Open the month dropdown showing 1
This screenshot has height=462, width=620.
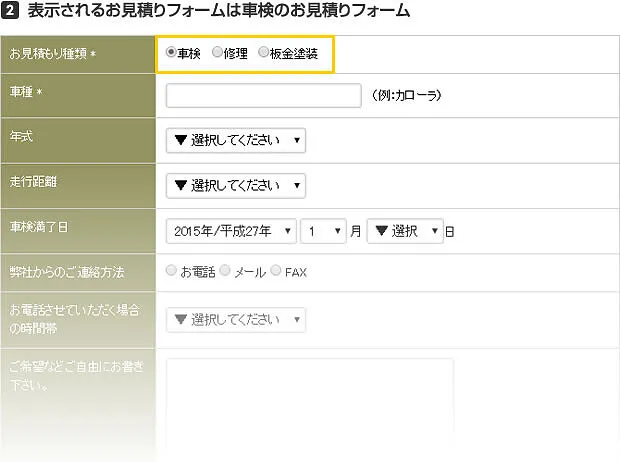coord(323,231)
